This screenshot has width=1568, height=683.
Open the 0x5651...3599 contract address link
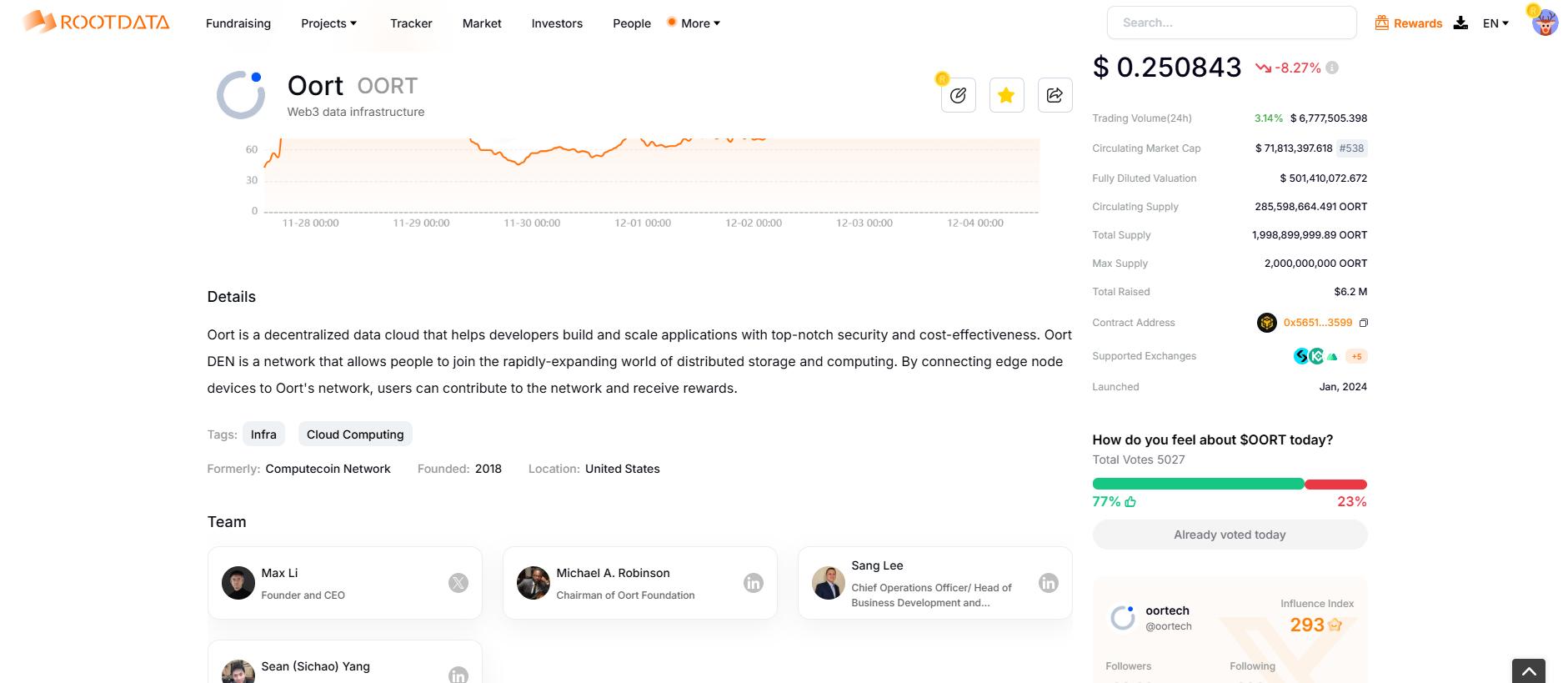point(1317,323)
